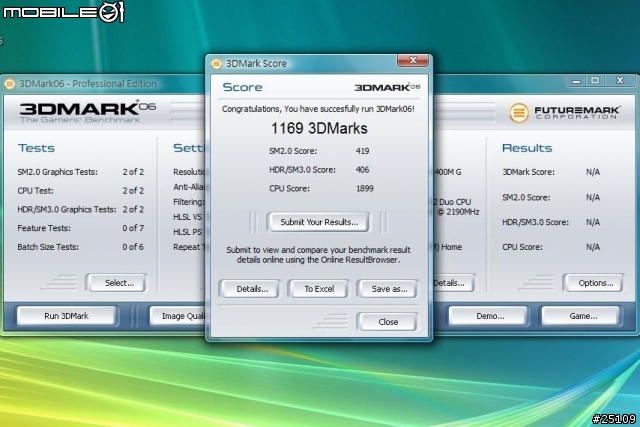Click the 1169 3DMarks score text

[319, 129]
